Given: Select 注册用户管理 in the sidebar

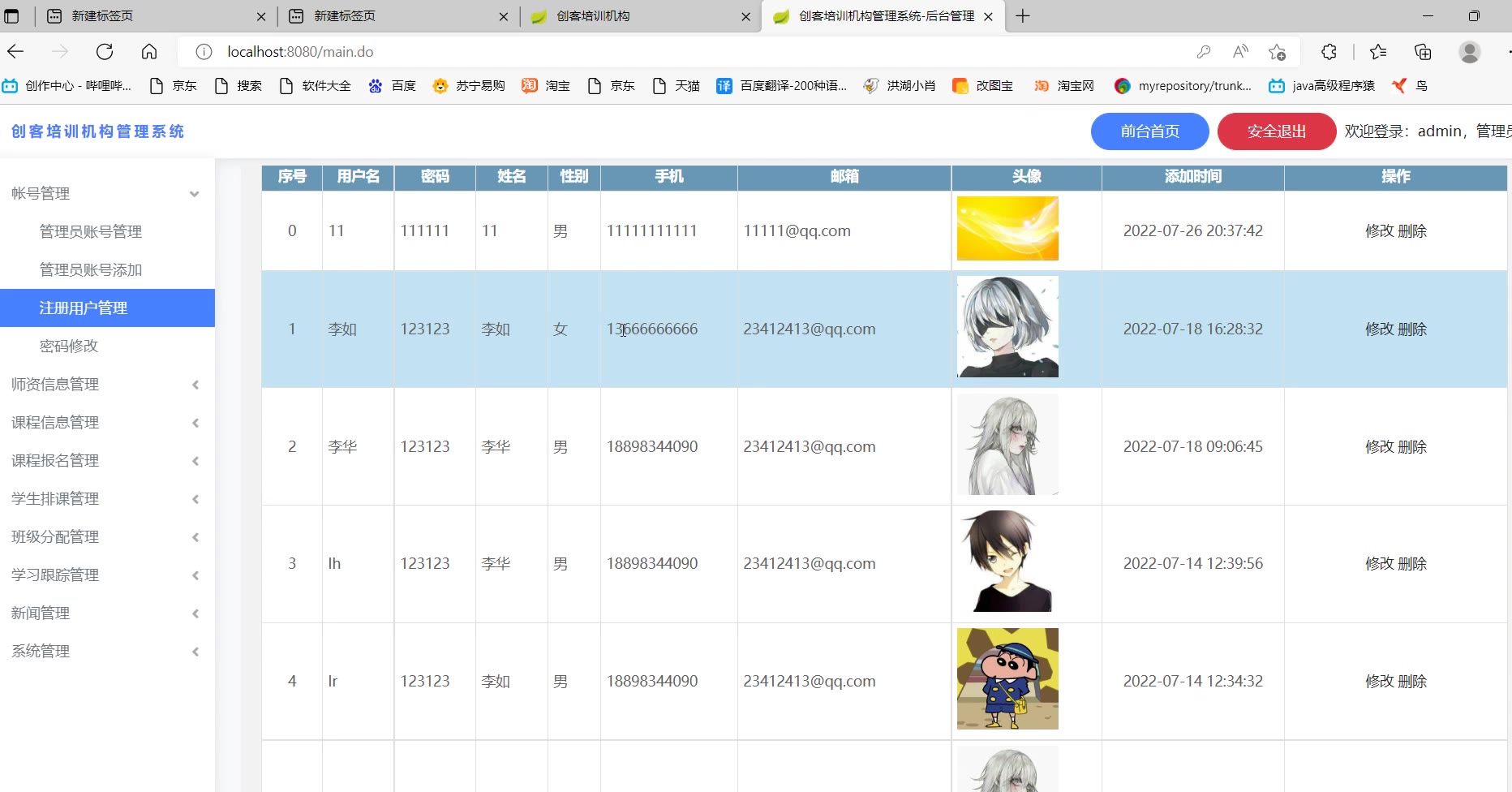Looking at the screenshot, I should [x=107, y=308].
